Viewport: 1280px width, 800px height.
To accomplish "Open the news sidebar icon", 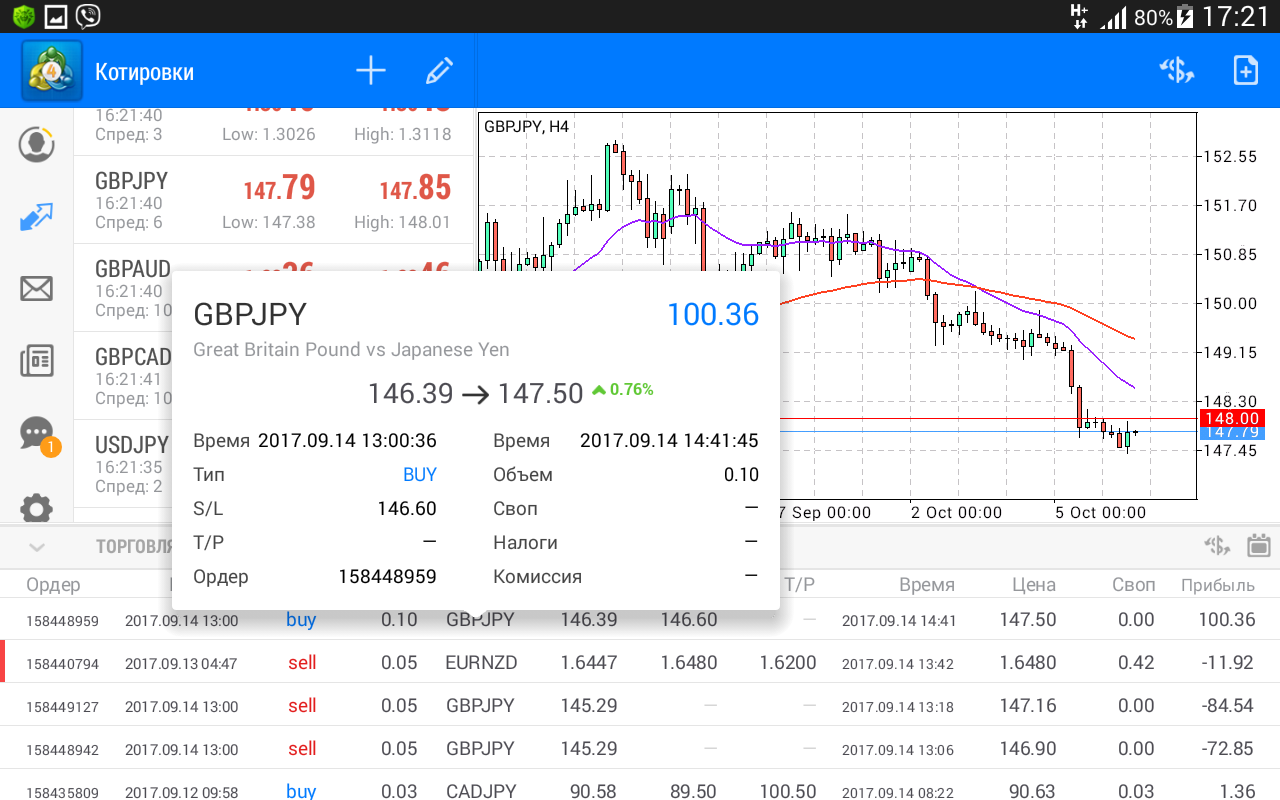I will coord(37,361).
